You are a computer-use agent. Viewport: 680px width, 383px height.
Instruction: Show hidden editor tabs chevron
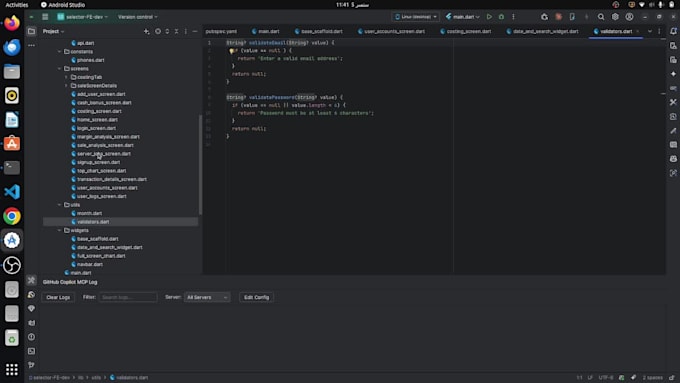click(x=650, y=31)
